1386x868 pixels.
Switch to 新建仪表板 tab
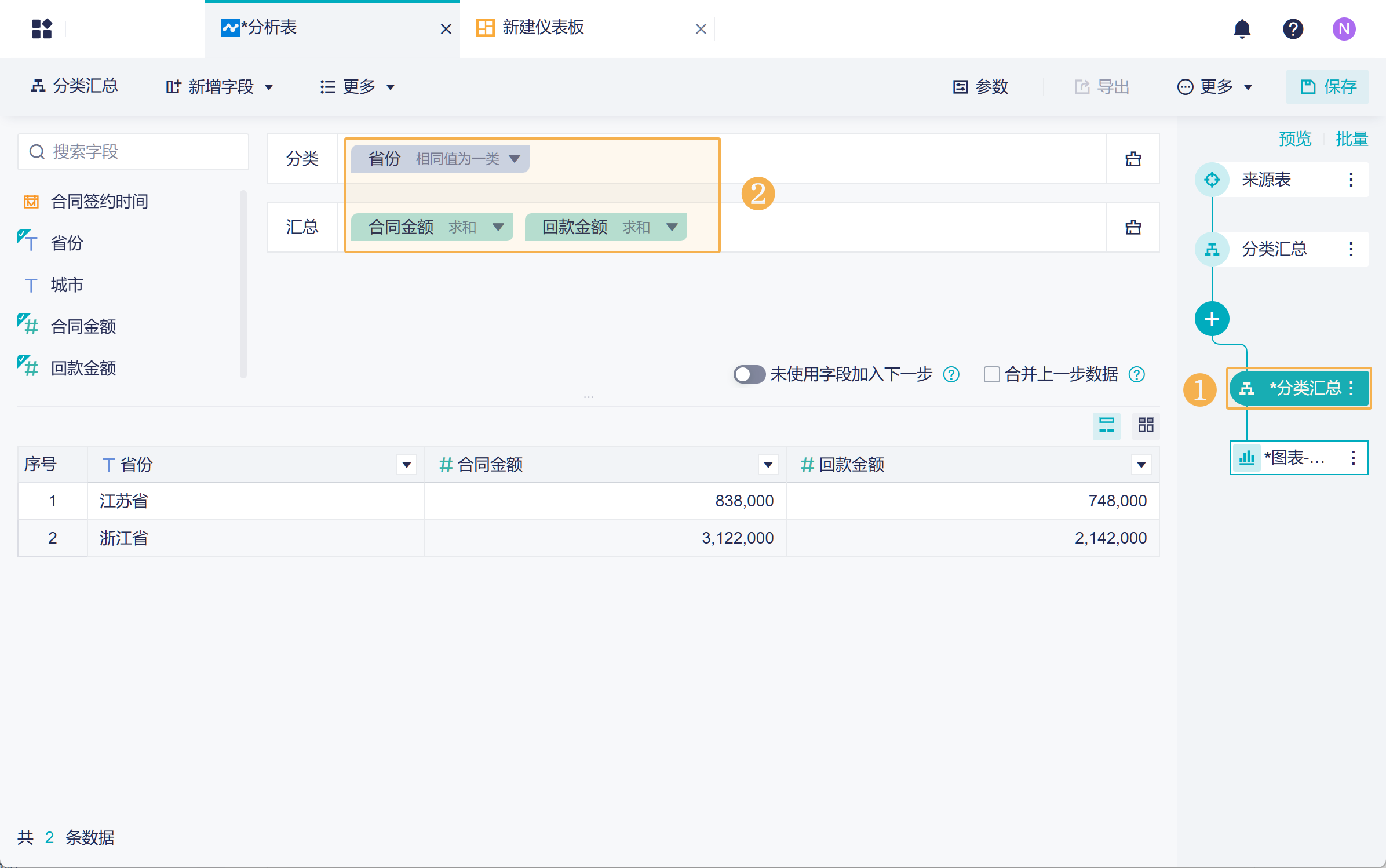tap(542, 28)
